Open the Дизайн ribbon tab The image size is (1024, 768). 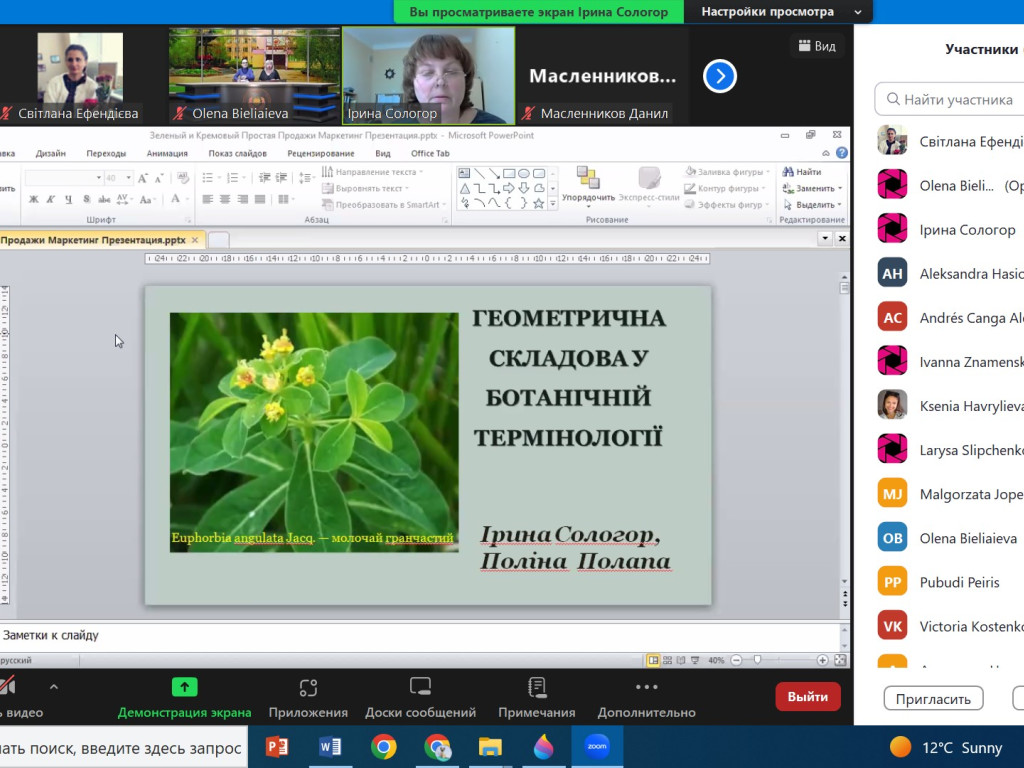50,153
